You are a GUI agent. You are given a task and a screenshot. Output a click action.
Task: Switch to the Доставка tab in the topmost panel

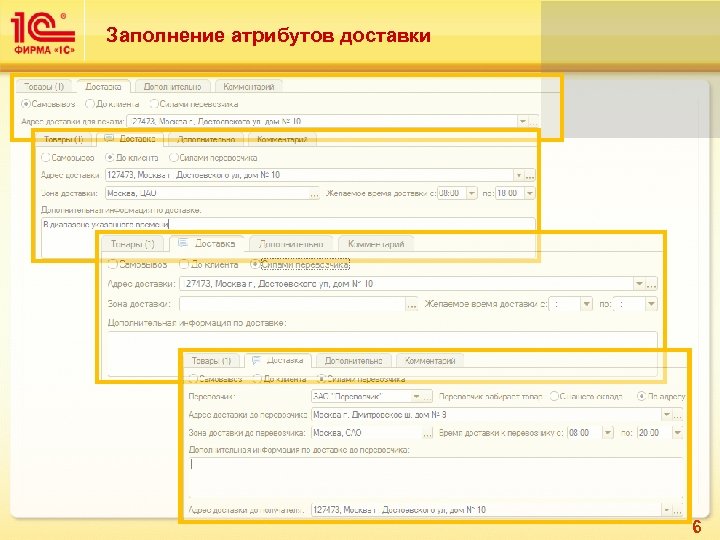tap(103, 86)
